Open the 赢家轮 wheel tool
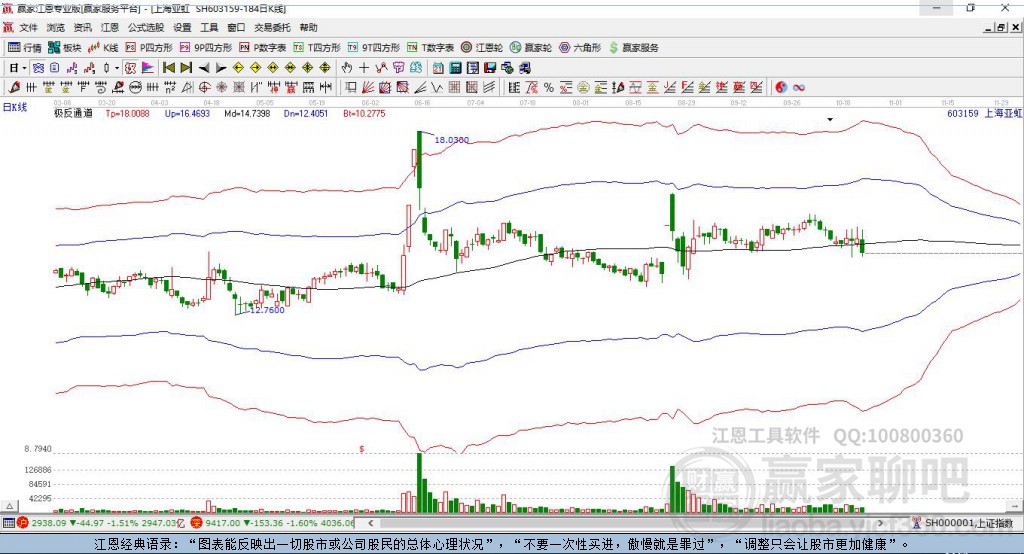The width and height of the screenshot is (1024, 554). click(531, 48)
